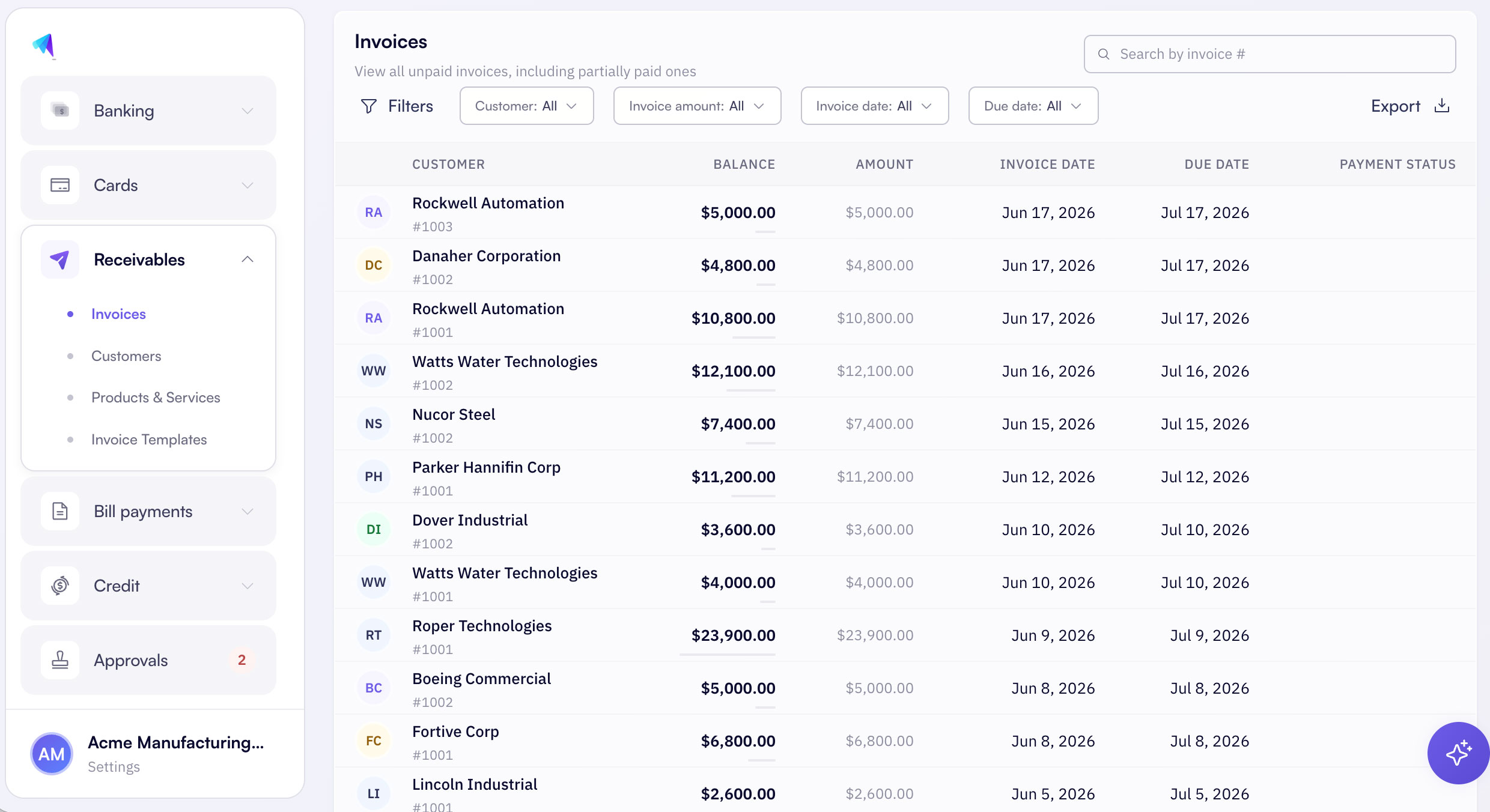
Task: Sort by the INVOICE DATE column header
Action: (1047, 165)
